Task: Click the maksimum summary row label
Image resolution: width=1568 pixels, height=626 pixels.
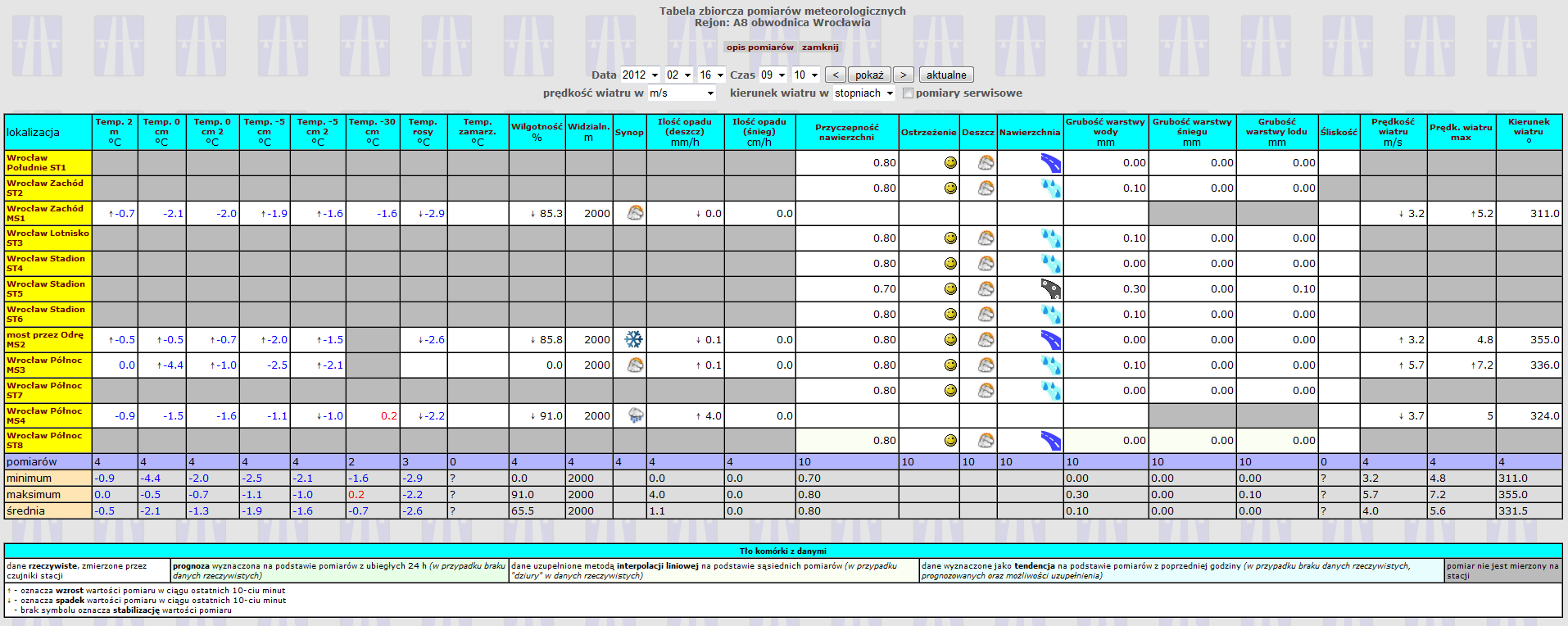Action: pos(48,494)
